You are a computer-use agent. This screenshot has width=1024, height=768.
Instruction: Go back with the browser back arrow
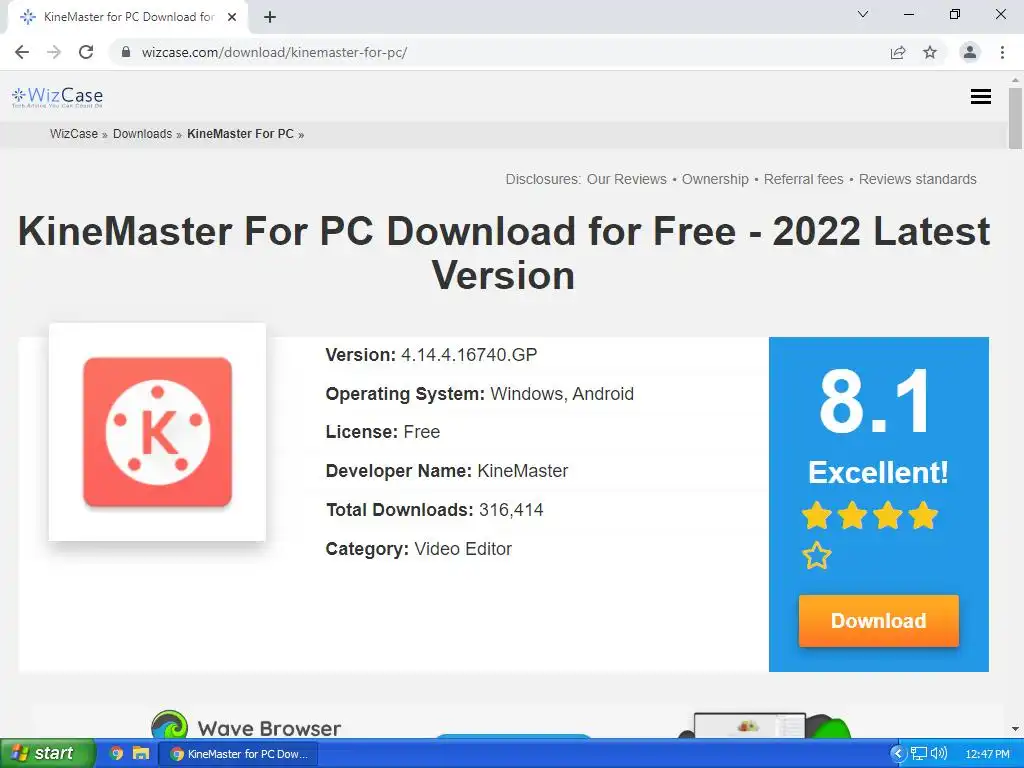(22, 52)
